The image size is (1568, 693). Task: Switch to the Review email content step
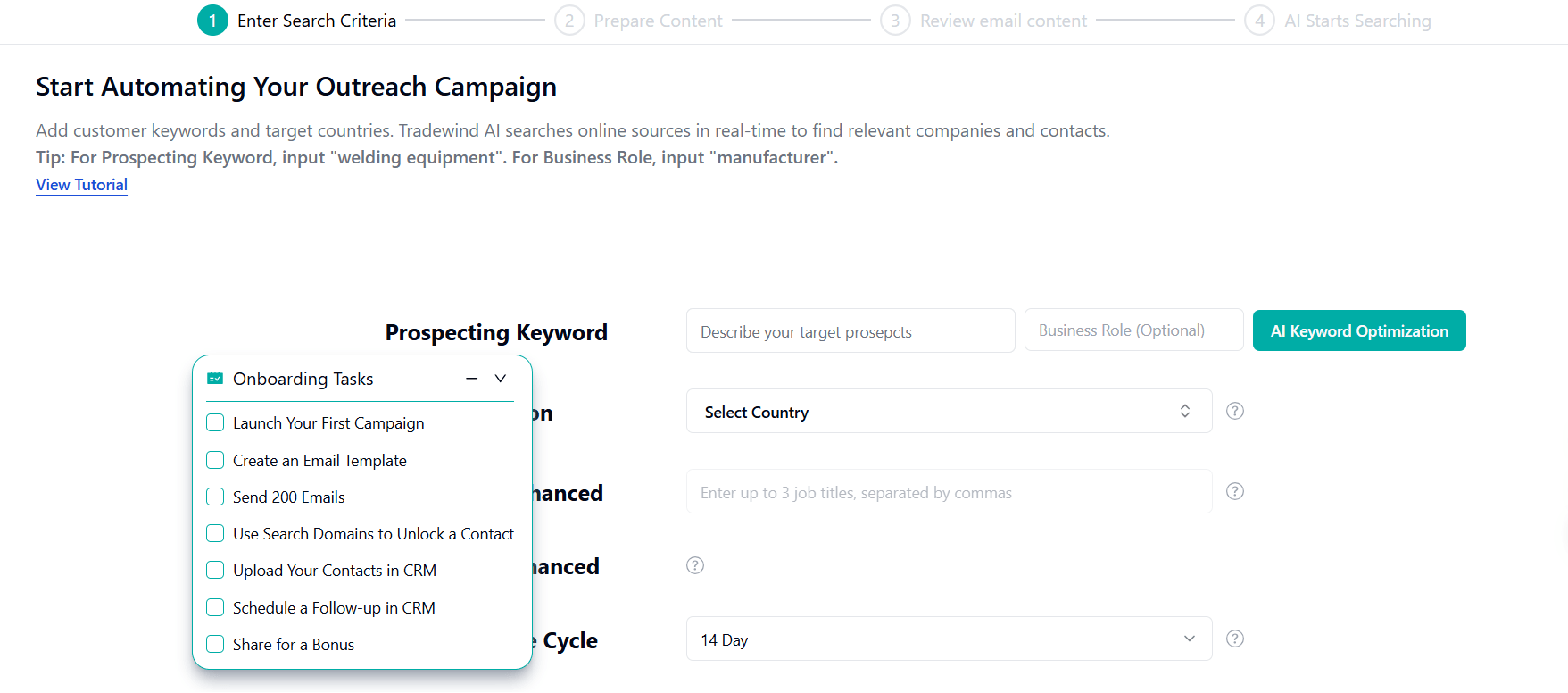[1003, 21]
